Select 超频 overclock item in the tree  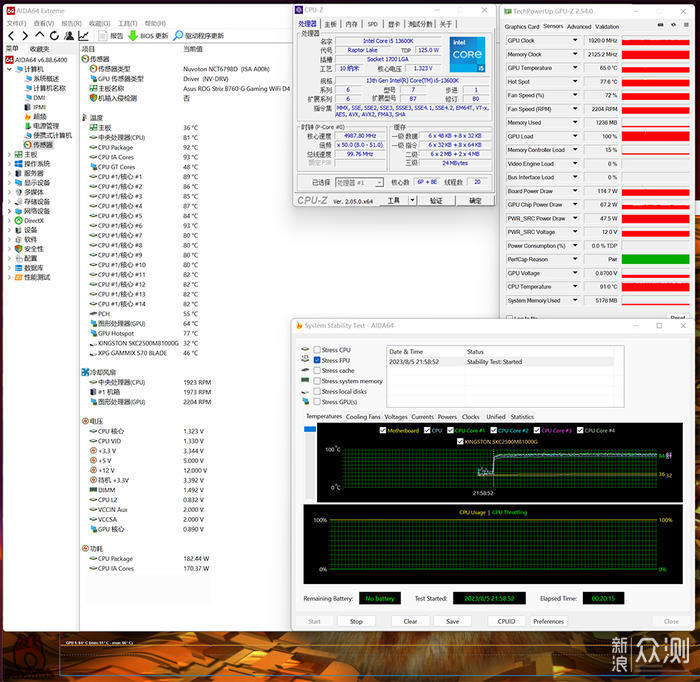[x=40, y=116]
